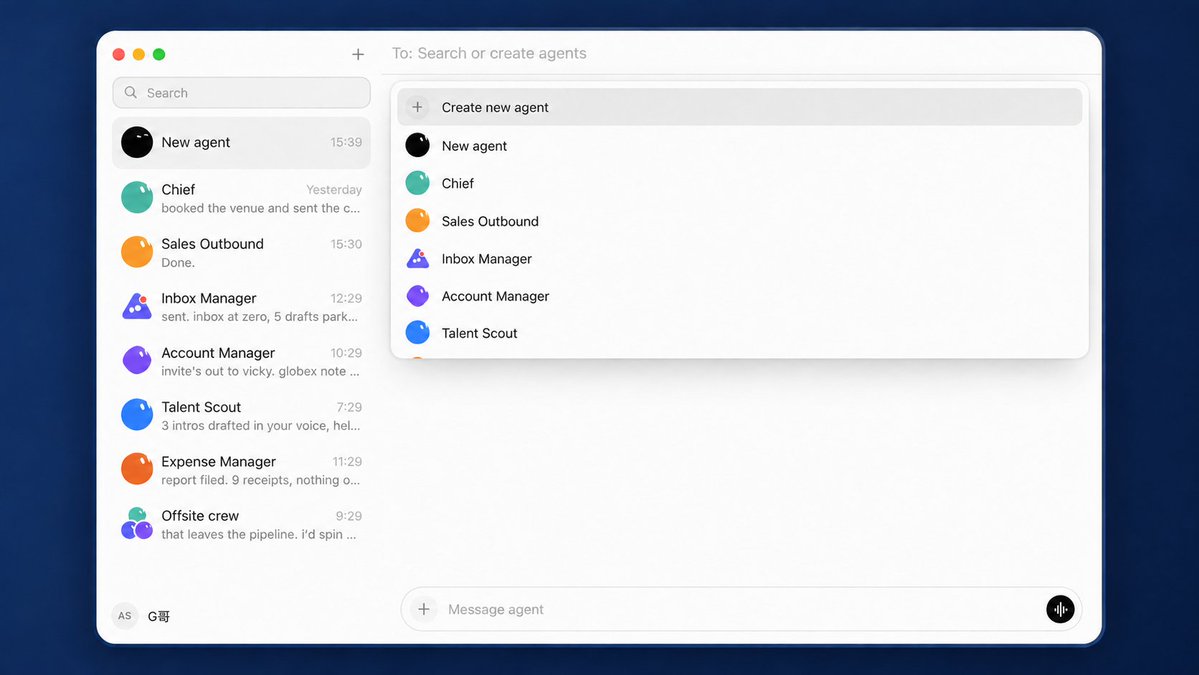Viewport: 1199px width, 675px height.
Task: Select Account Manager in the agent dropdown
Action: [x=739, y=296]
